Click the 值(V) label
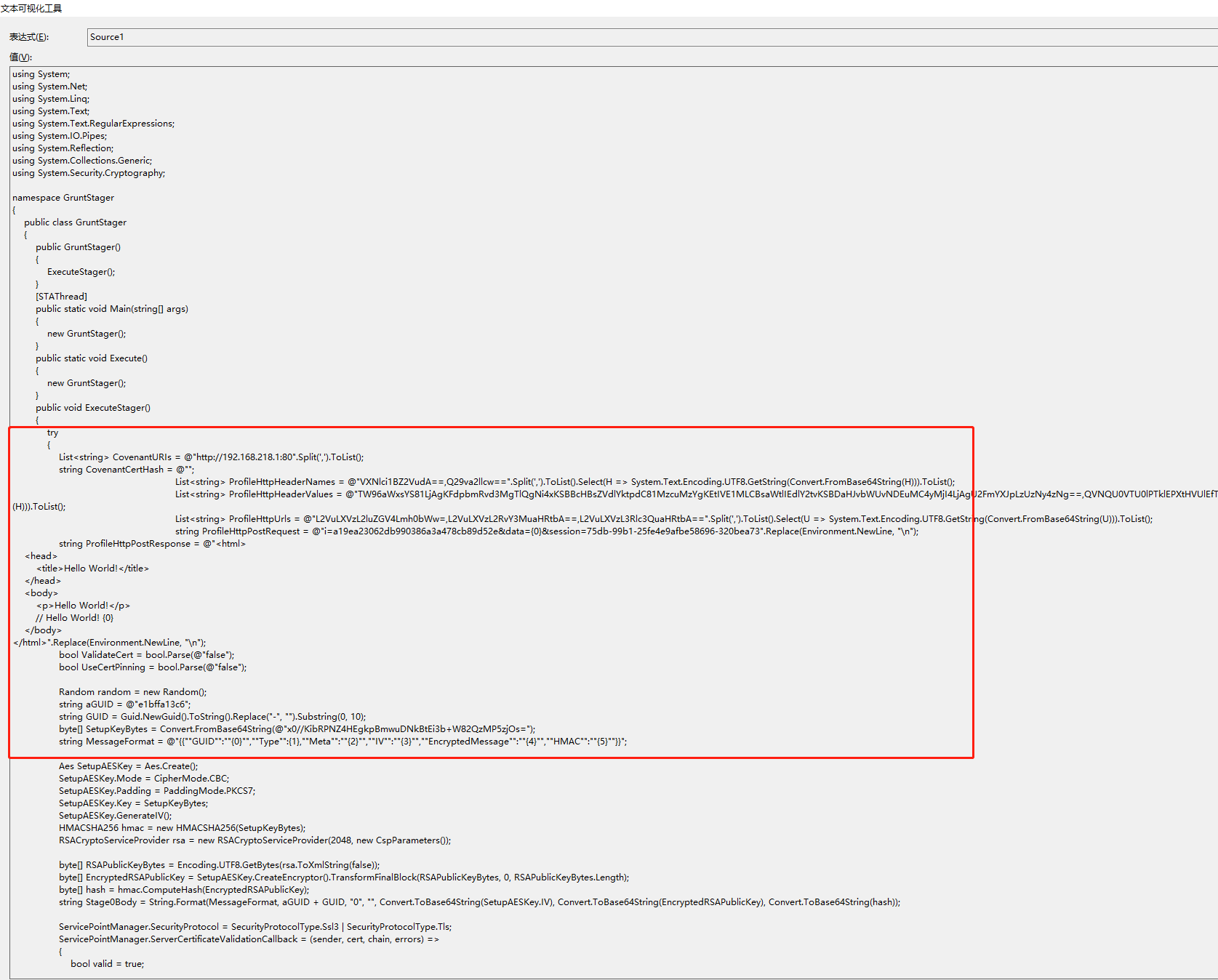The image size is (1218, 980). (x=21, y=57)
